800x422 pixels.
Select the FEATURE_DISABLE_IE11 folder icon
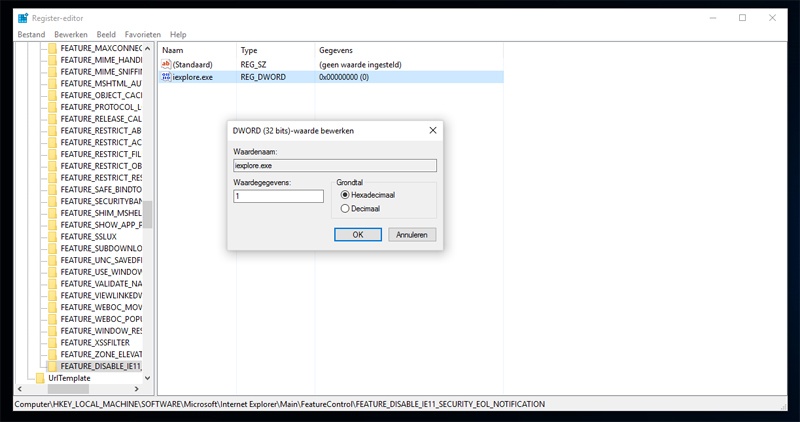(53, 366)
